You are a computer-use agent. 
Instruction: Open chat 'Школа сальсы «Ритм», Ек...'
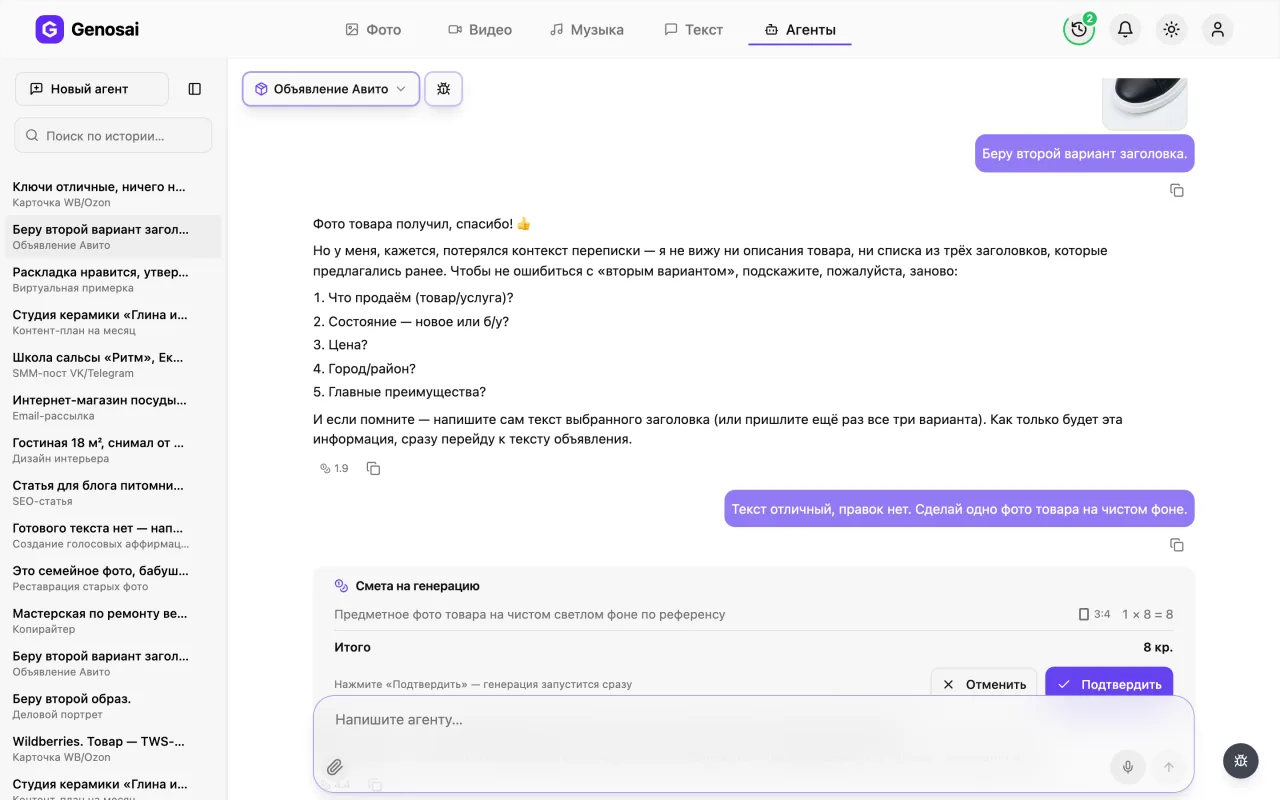click(x=113, y=365)
